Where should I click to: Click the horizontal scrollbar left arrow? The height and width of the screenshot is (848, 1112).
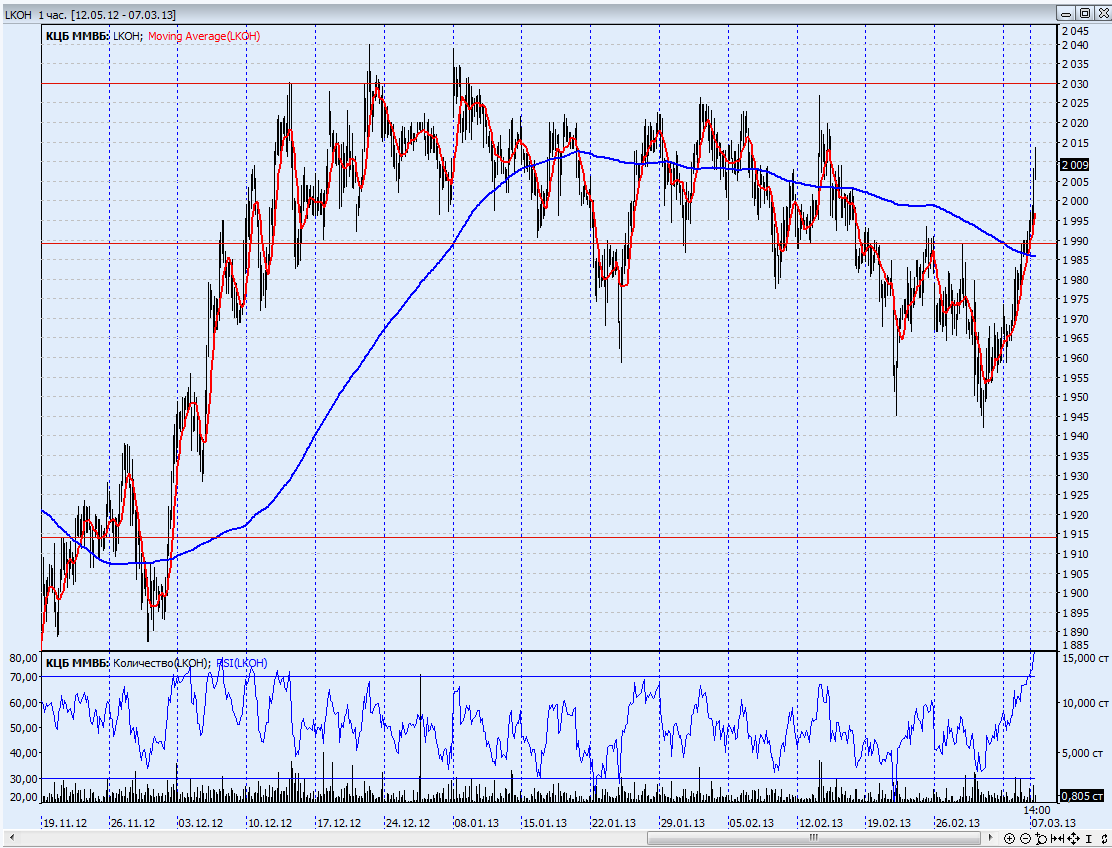click(12, 838)
